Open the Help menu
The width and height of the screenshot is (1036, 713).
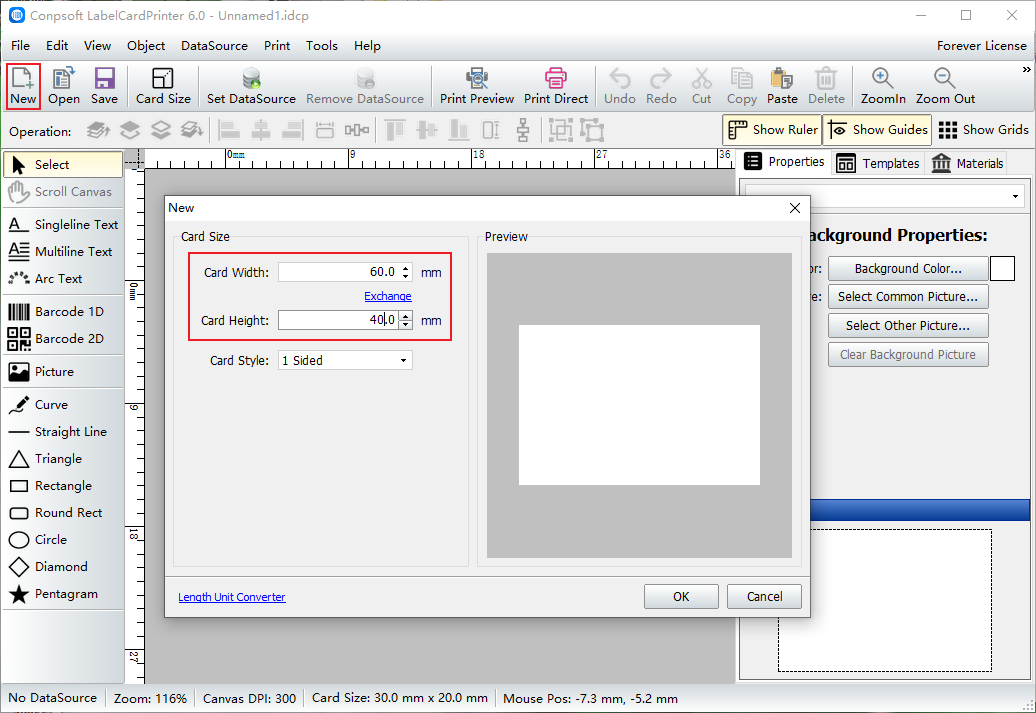click(367, 46)
